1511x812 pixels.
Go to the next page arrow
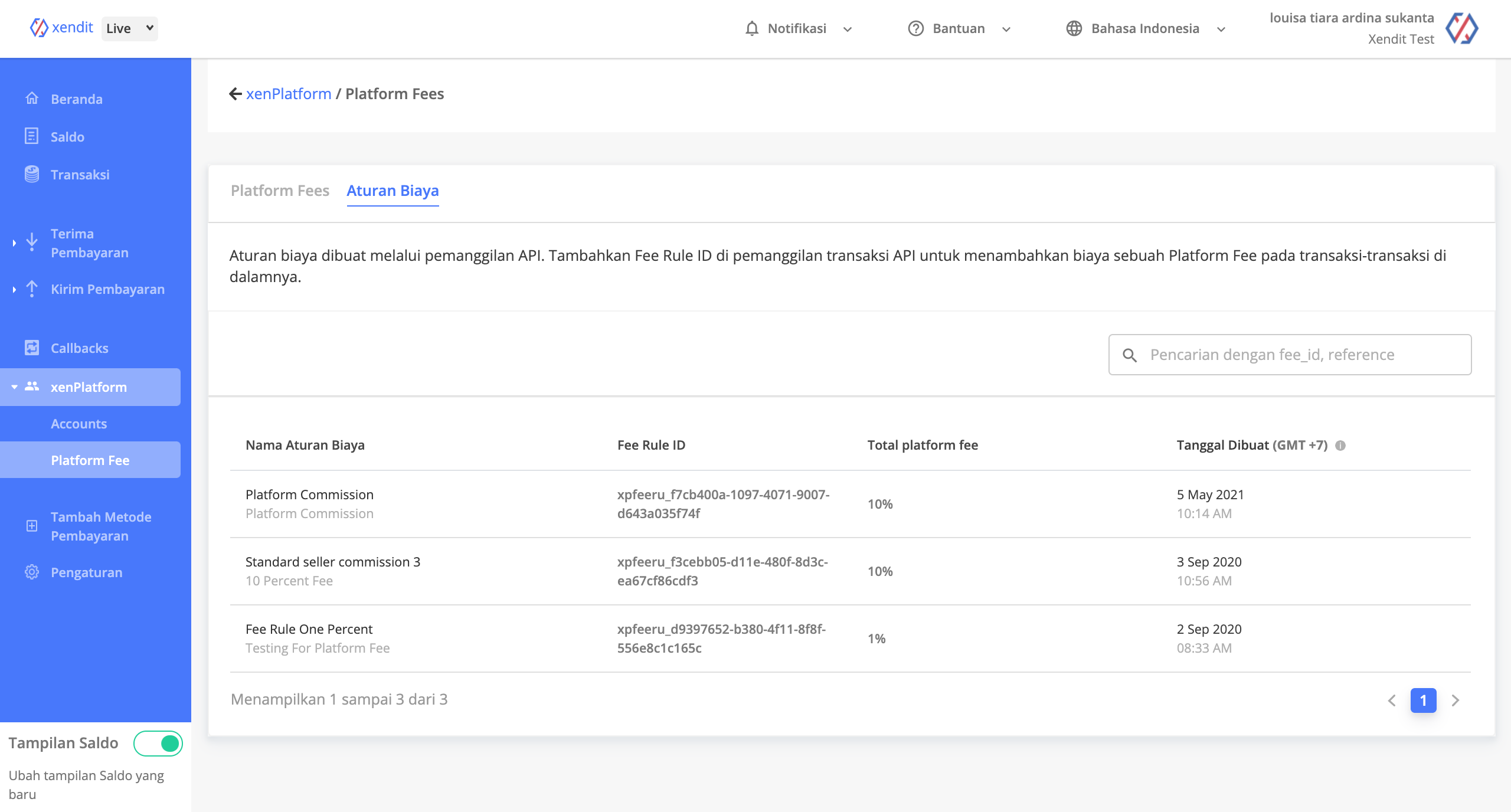(1455, 700)
